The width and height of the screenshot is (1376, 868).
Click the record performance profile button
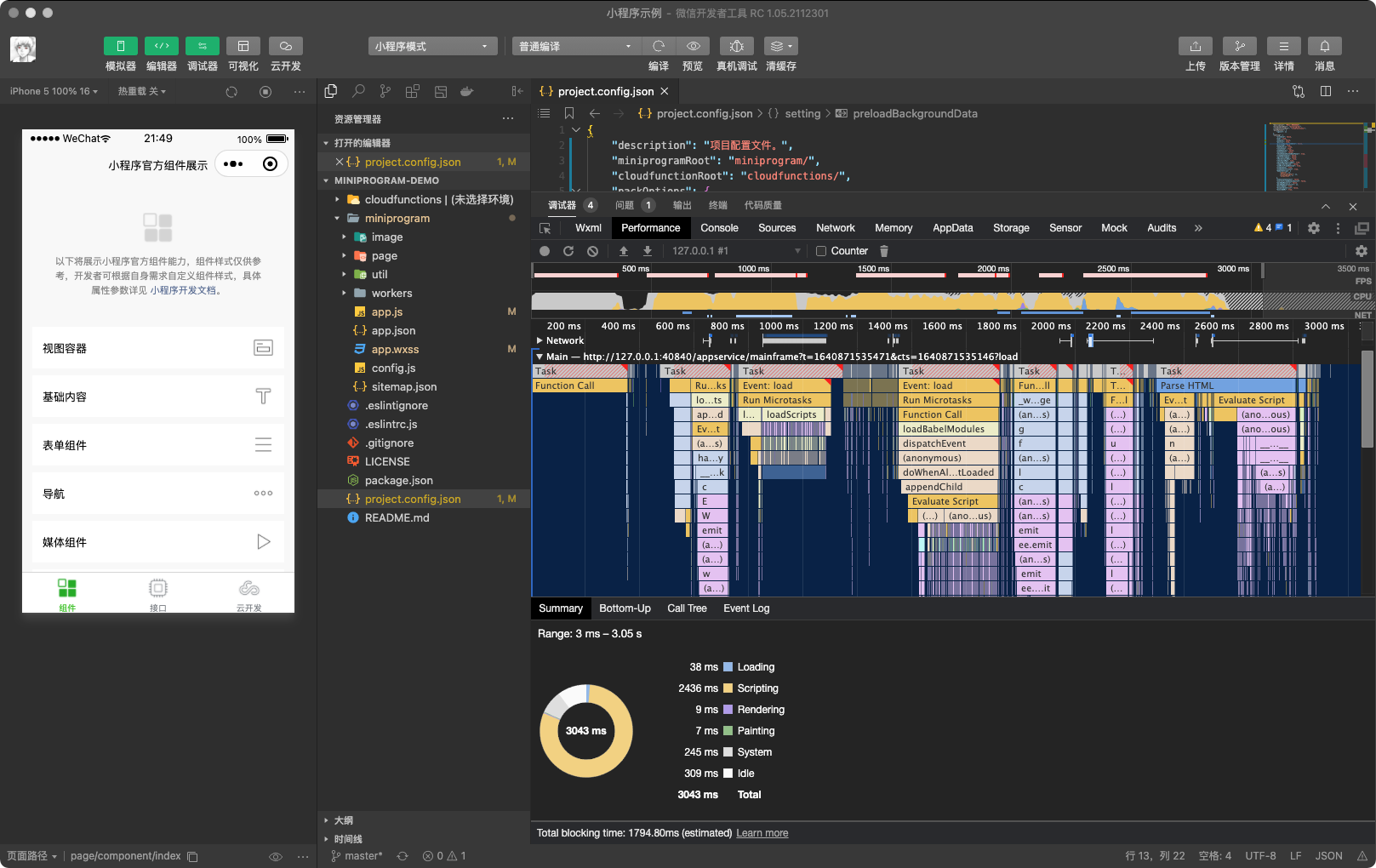545,251
